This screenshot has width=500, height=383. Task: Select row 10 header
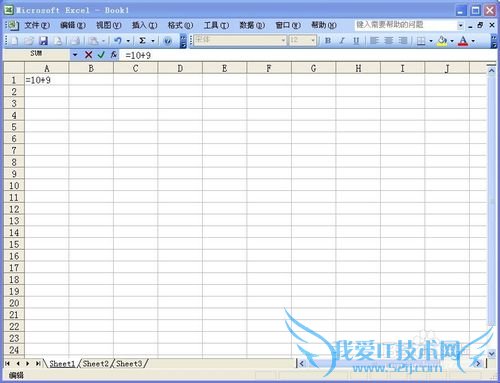pyautogui.click(x=14, y=185)
